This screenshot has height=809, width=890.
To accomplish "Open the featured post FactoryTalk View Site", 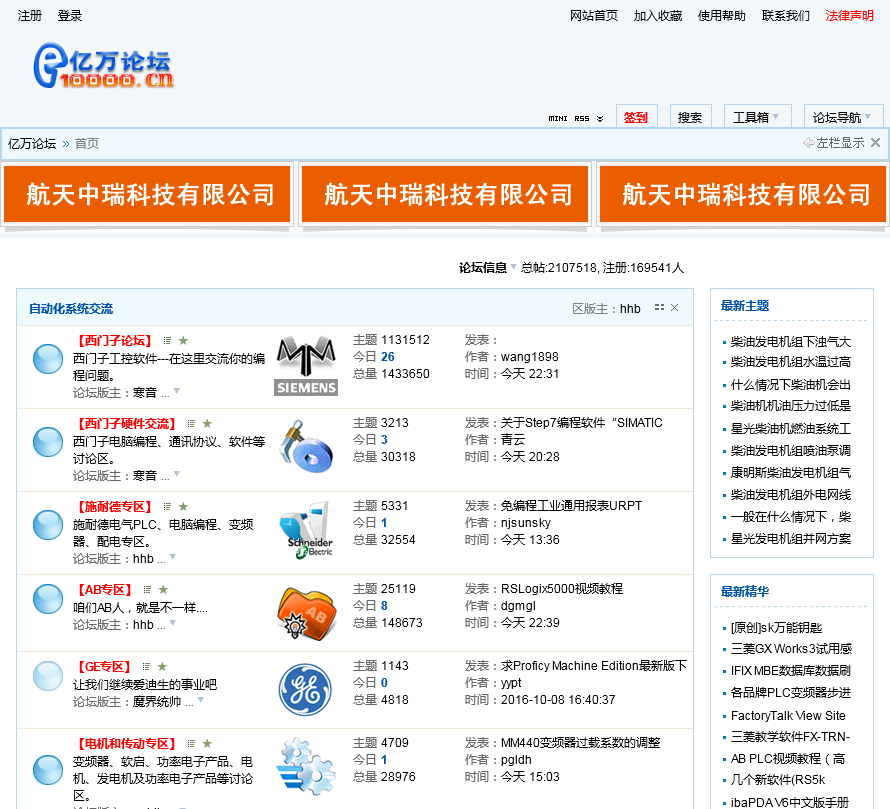I will pyautogui.click(x=788, y=715).
